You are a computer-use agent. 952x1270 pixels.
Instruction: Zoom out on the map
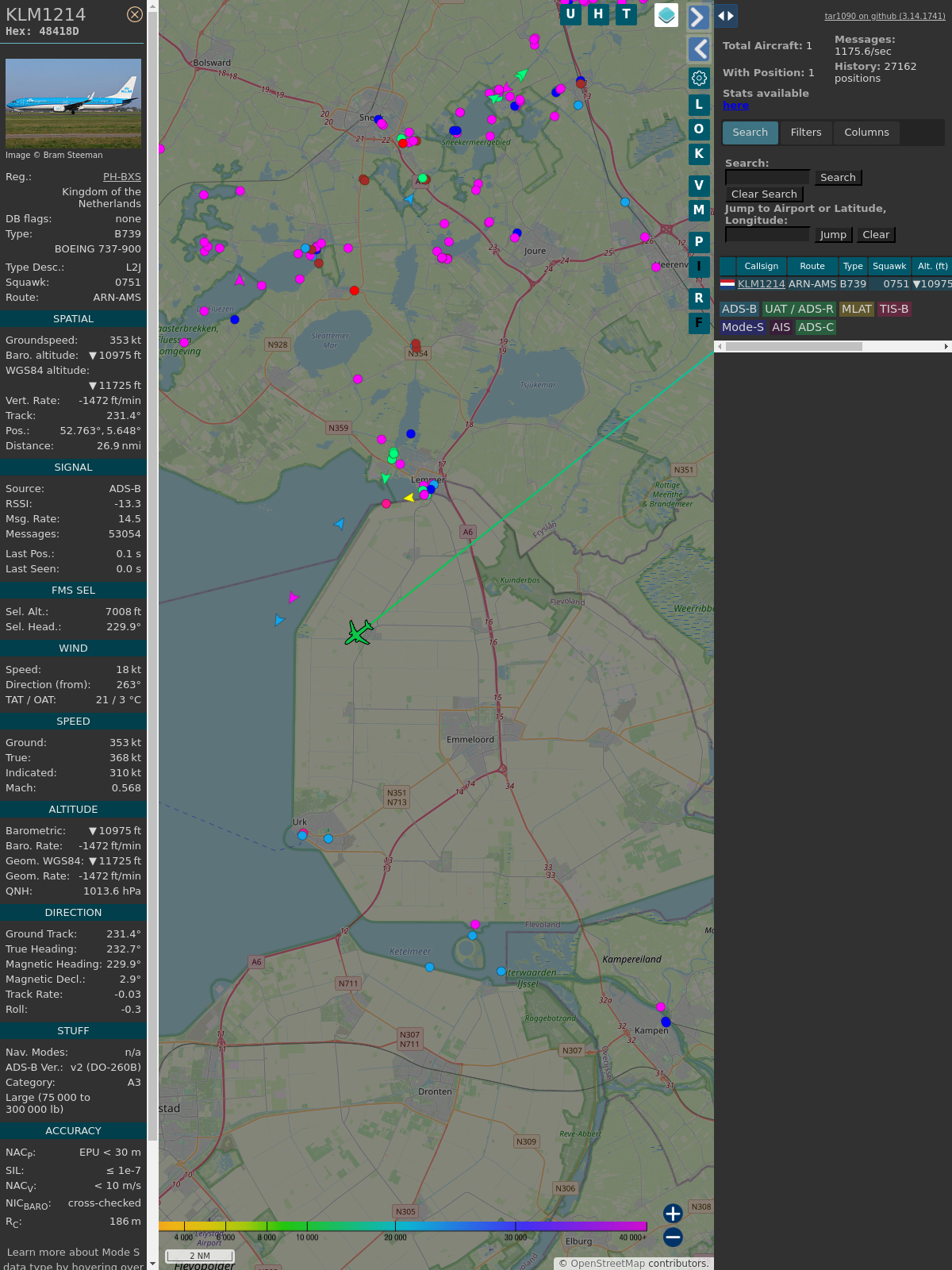coord(673,1237)
